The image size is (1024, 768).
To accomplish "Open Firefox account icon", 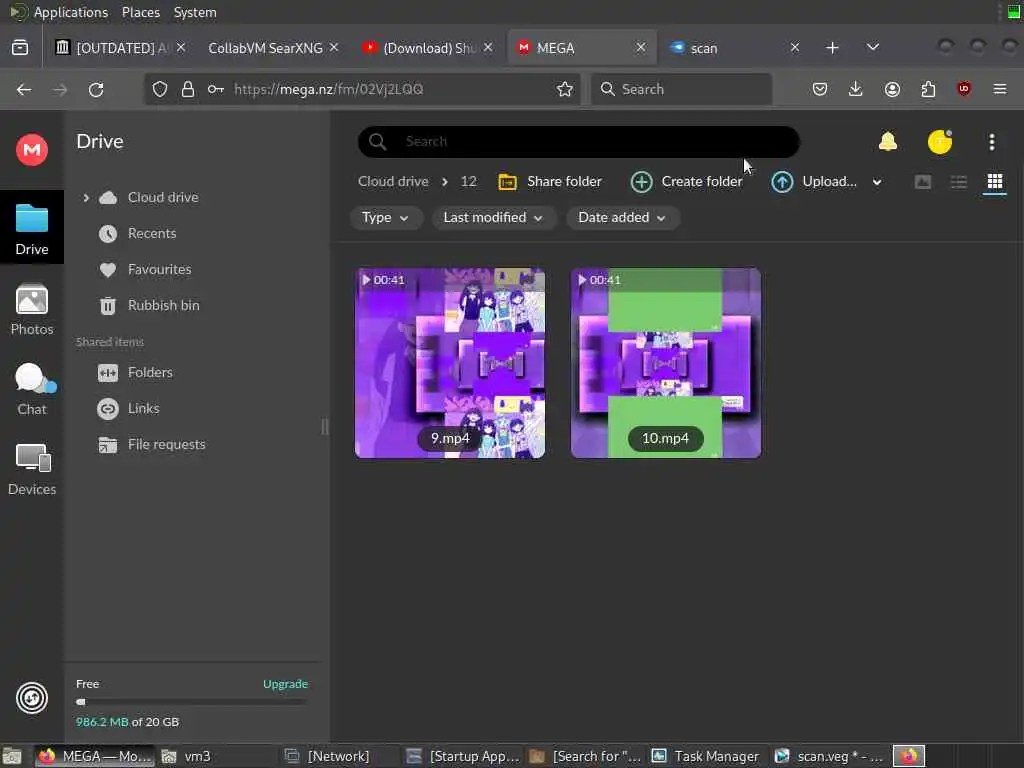I will tap(892, 89).
